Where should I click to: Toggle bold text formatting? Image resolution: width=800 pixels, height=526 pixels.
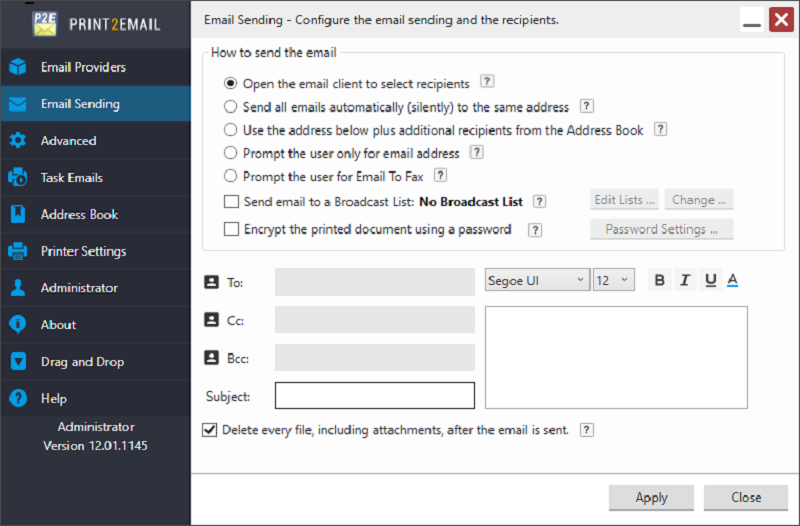pyautogui.click(x=659, y=280)
